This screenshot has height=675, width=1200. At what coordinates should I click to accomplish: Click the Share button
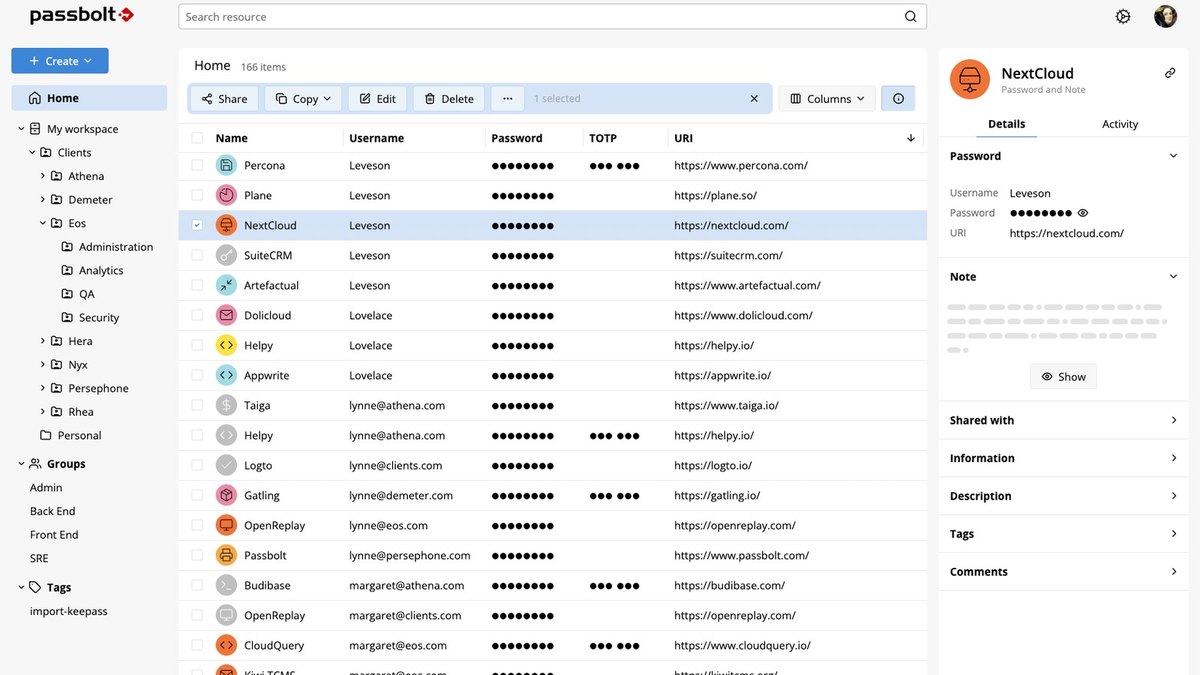click(224, 99)
